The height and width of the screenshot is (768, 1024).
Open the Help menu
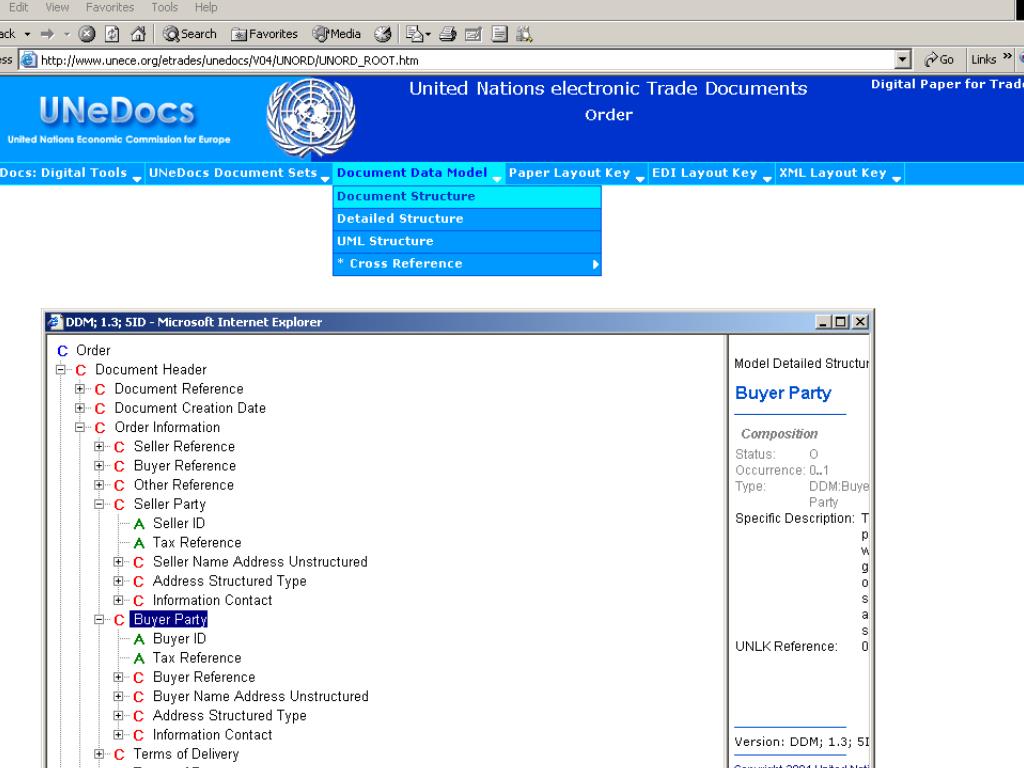coord(206,7)
